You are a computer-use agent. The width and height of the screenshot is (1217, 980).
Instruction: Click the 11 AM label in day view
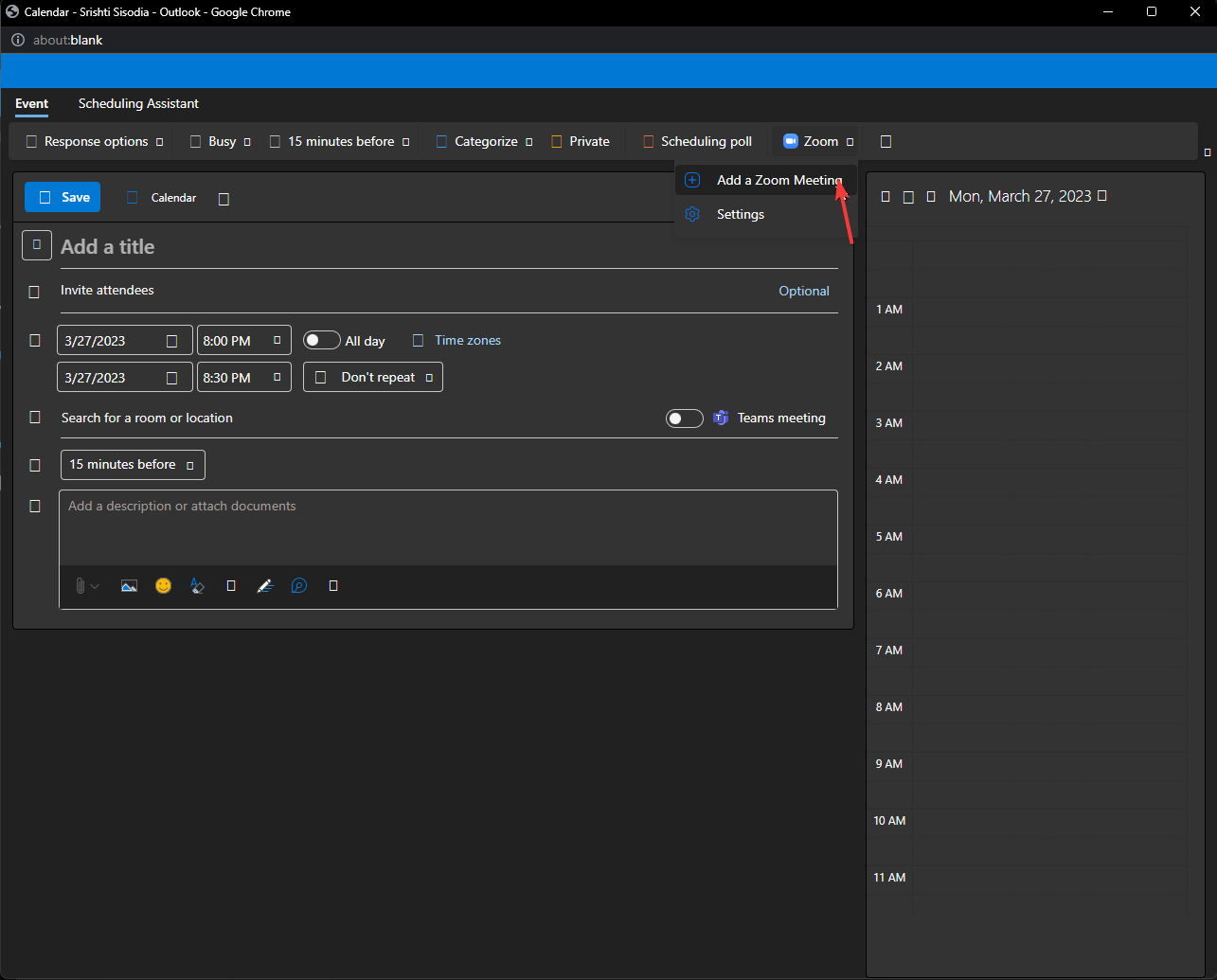[x=889, y=878]
